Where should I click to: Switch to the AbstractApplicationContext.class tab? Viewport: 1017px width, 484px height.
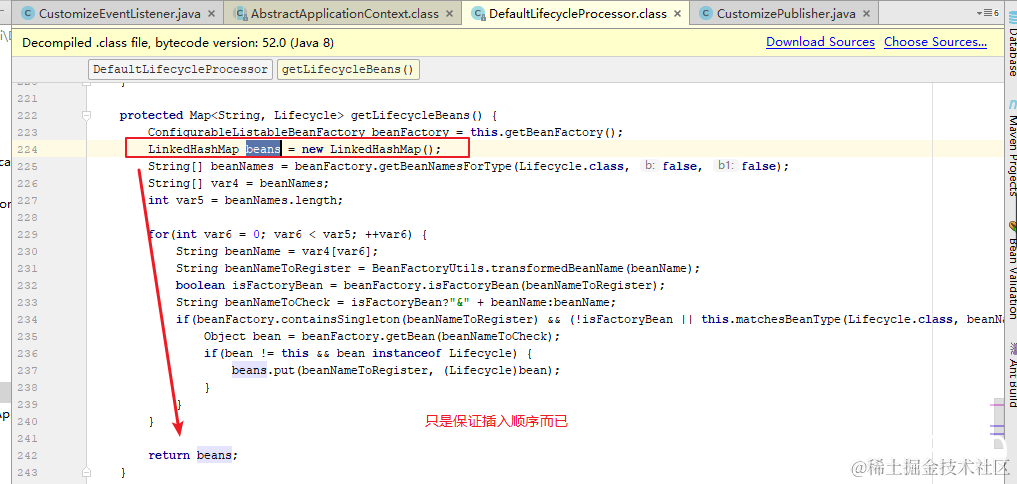point(345,13)
